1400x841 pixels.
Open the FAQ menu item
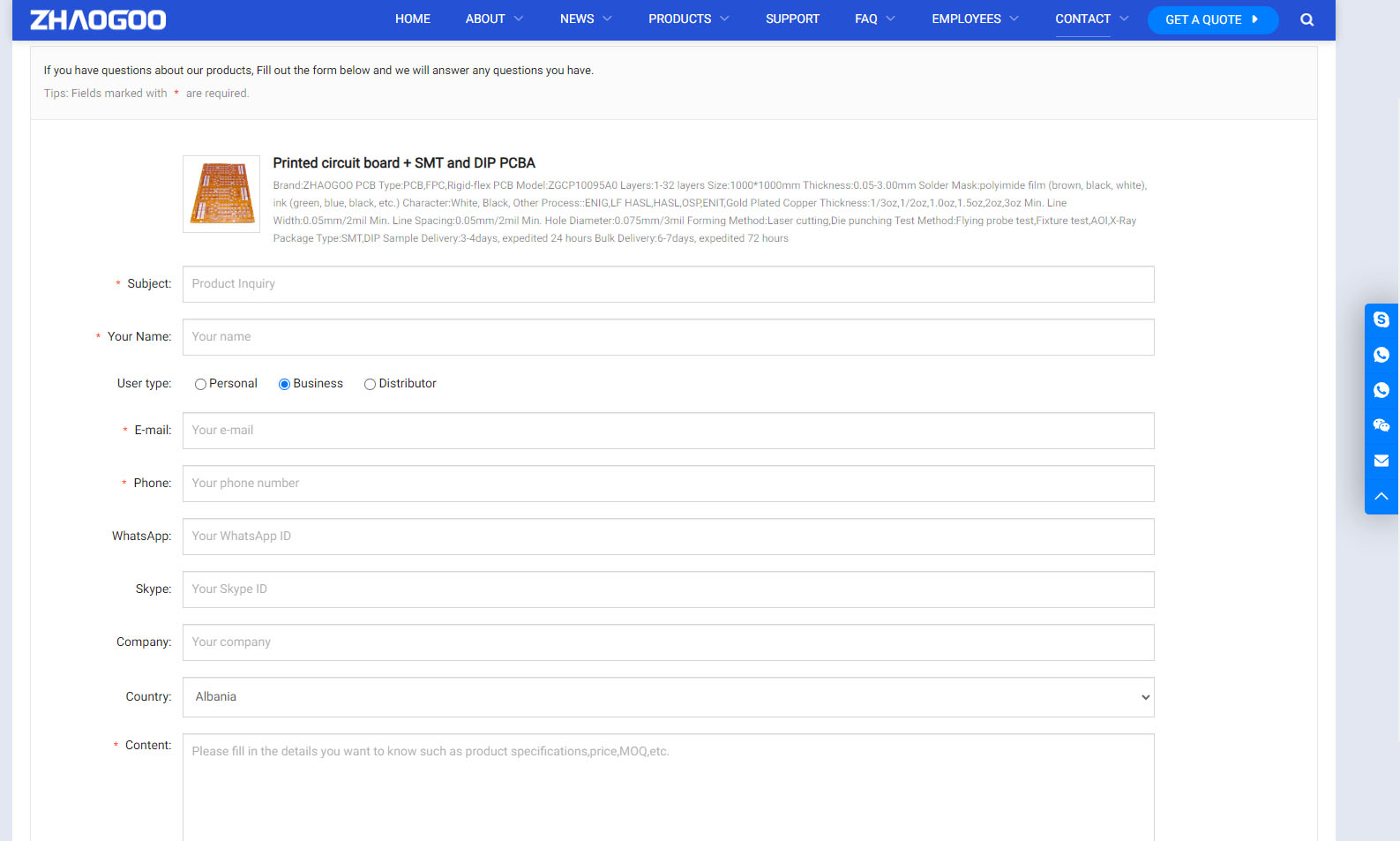point(866,19)
